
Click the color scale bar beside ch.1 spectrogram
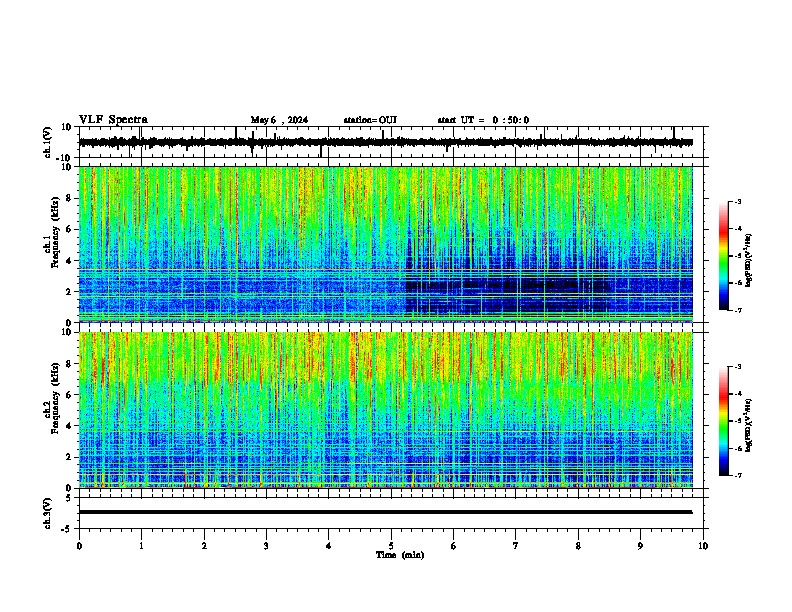point(724,256)
